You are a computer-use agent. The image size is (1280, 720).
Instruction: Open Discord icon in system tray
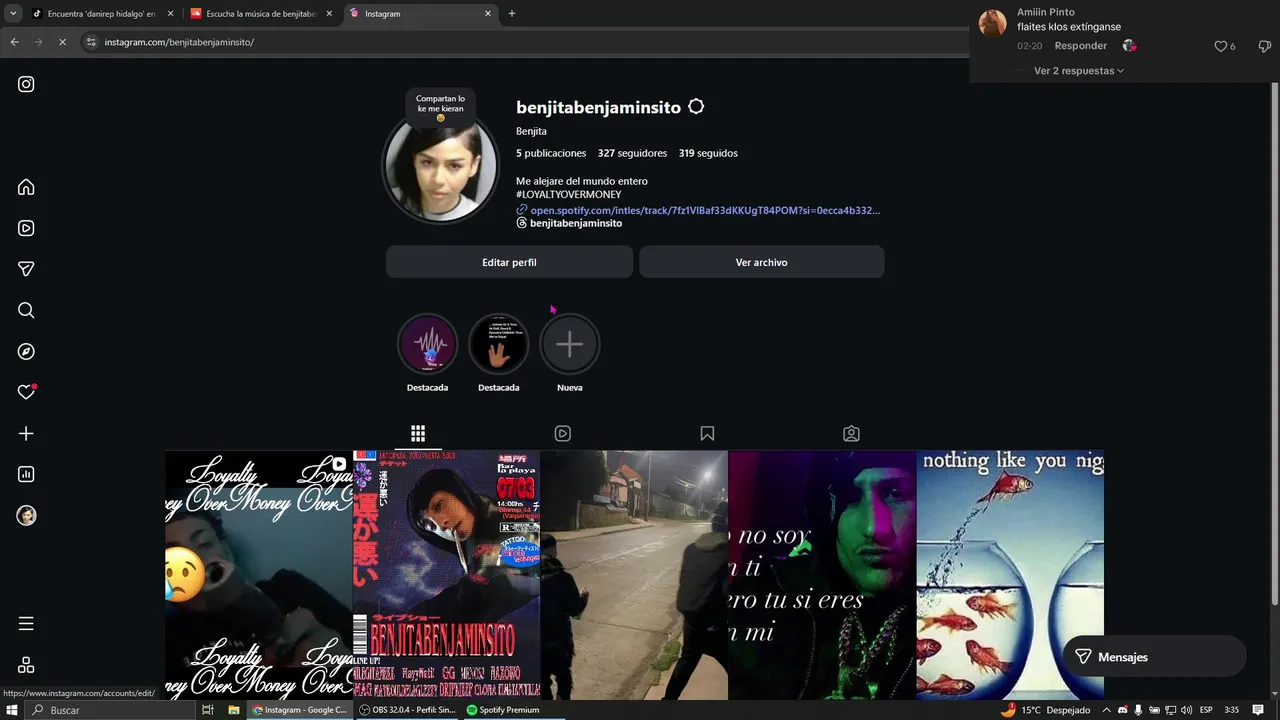[1122, 710]
